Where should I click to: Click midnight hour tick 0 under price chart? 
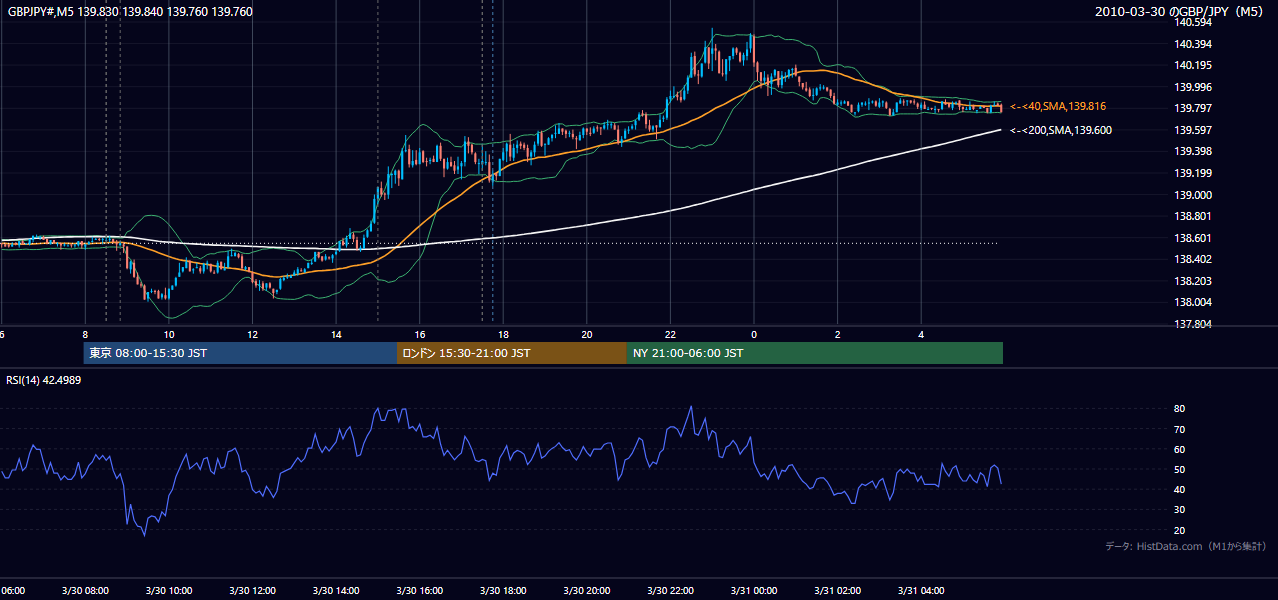(754, 334)
